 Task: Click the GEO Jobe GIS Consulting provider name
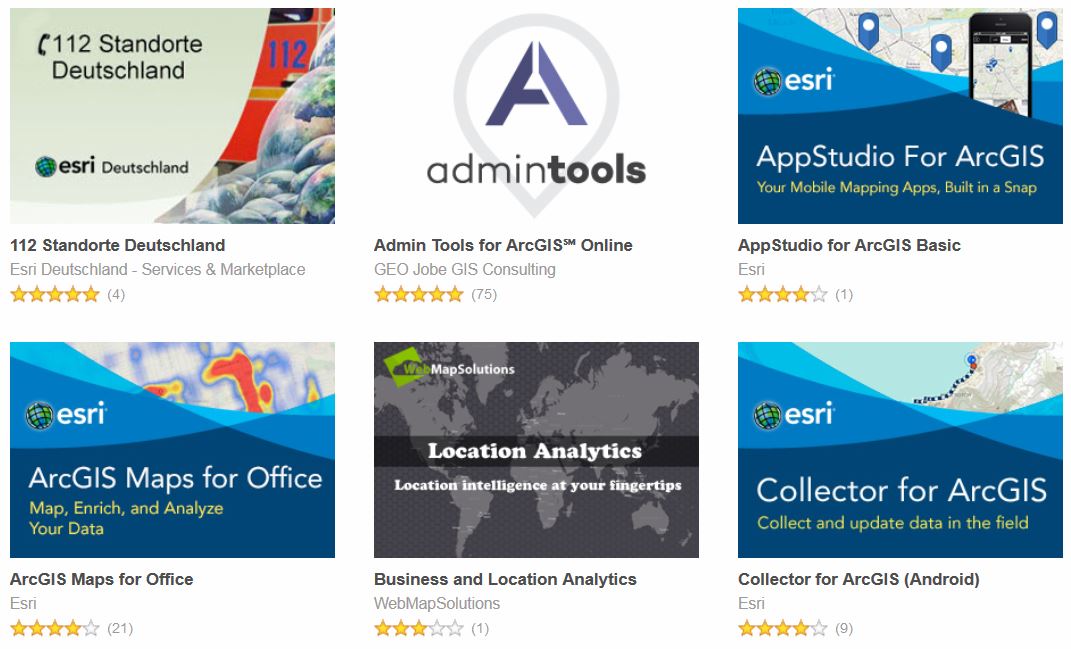[464, 270]
